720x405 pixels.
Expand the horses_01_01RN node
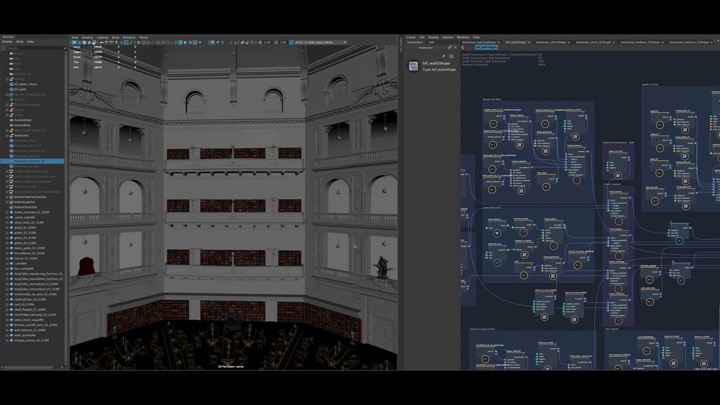[x=7, y=258]
